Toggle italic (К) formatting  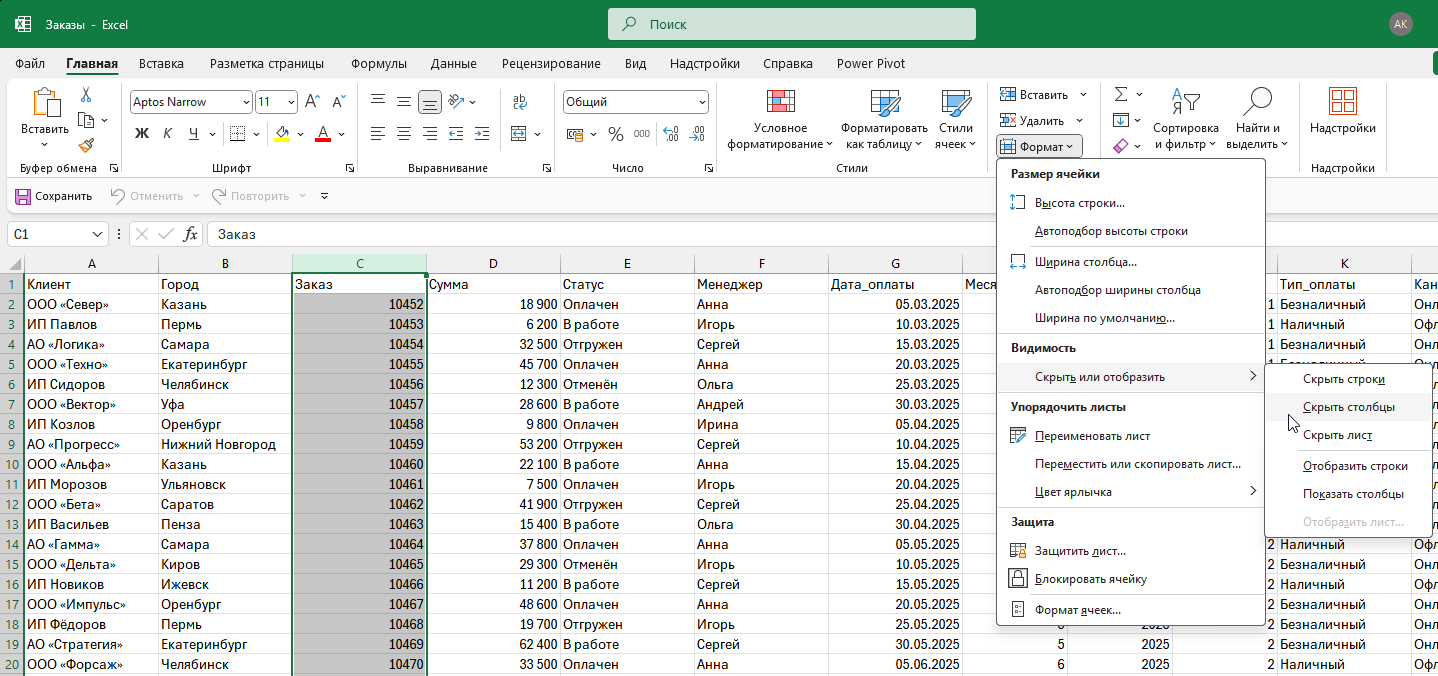pyautogui.click(x=167, y=134)
